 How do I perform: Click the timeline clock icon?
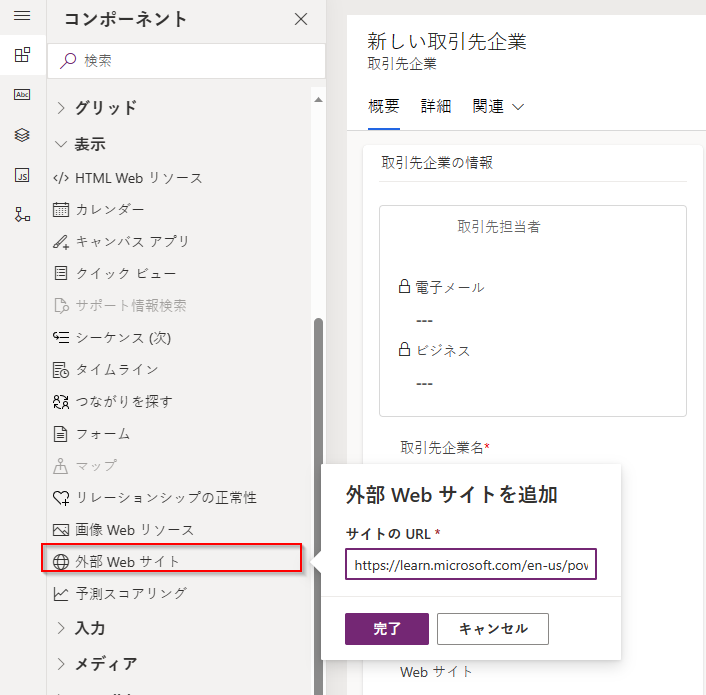pos(61,370)
